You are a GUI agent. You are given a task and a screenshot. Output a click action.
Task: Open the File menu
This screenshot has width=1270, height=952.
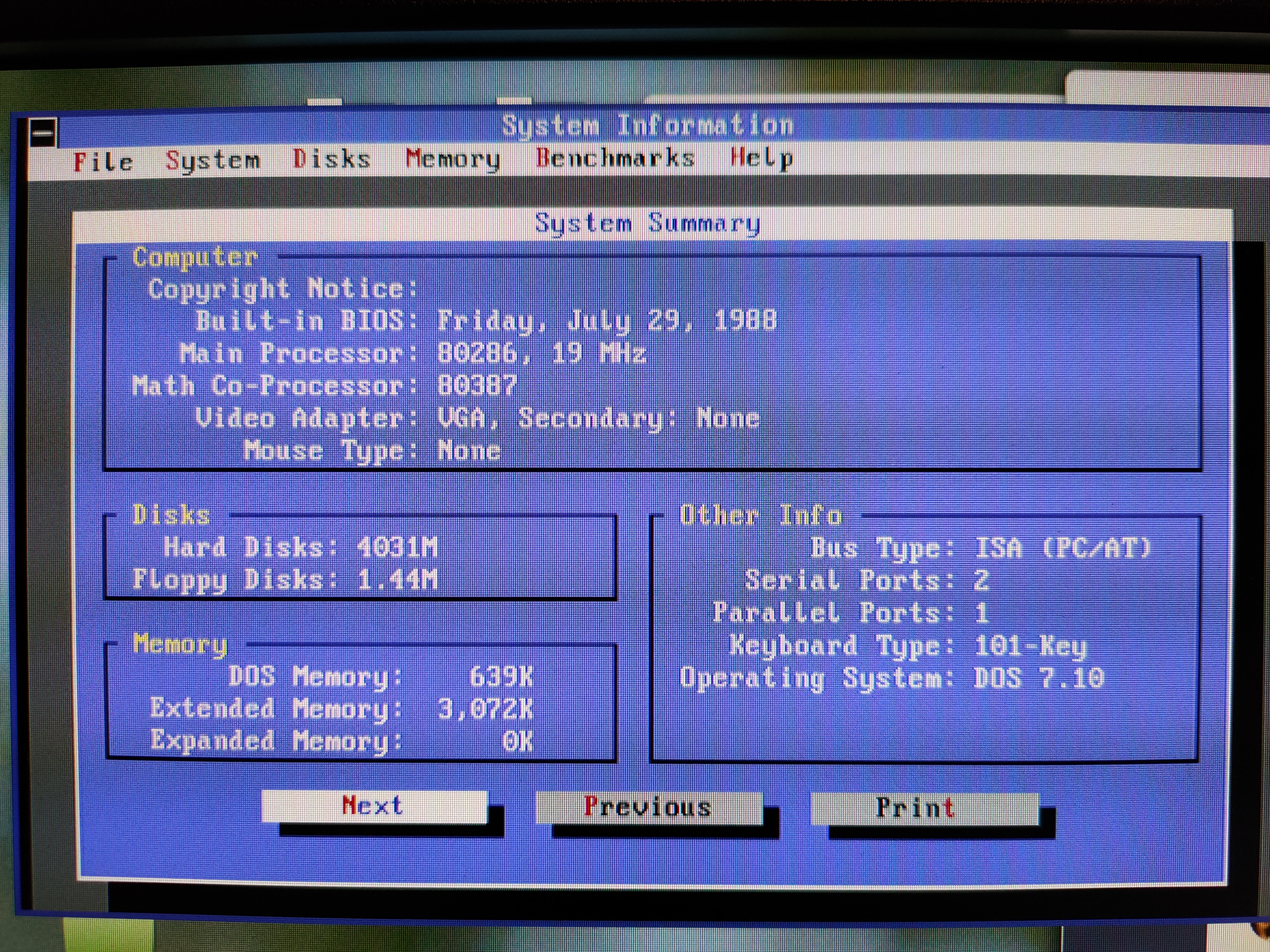point(103,162)
